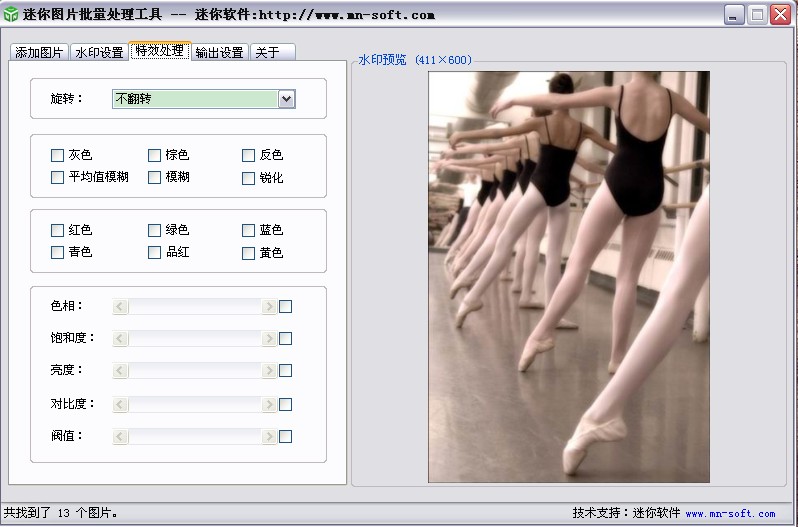Screen dimensions: 798x527
Task: Enable the 阈值 adjustment checkbox
Action: 286,436
